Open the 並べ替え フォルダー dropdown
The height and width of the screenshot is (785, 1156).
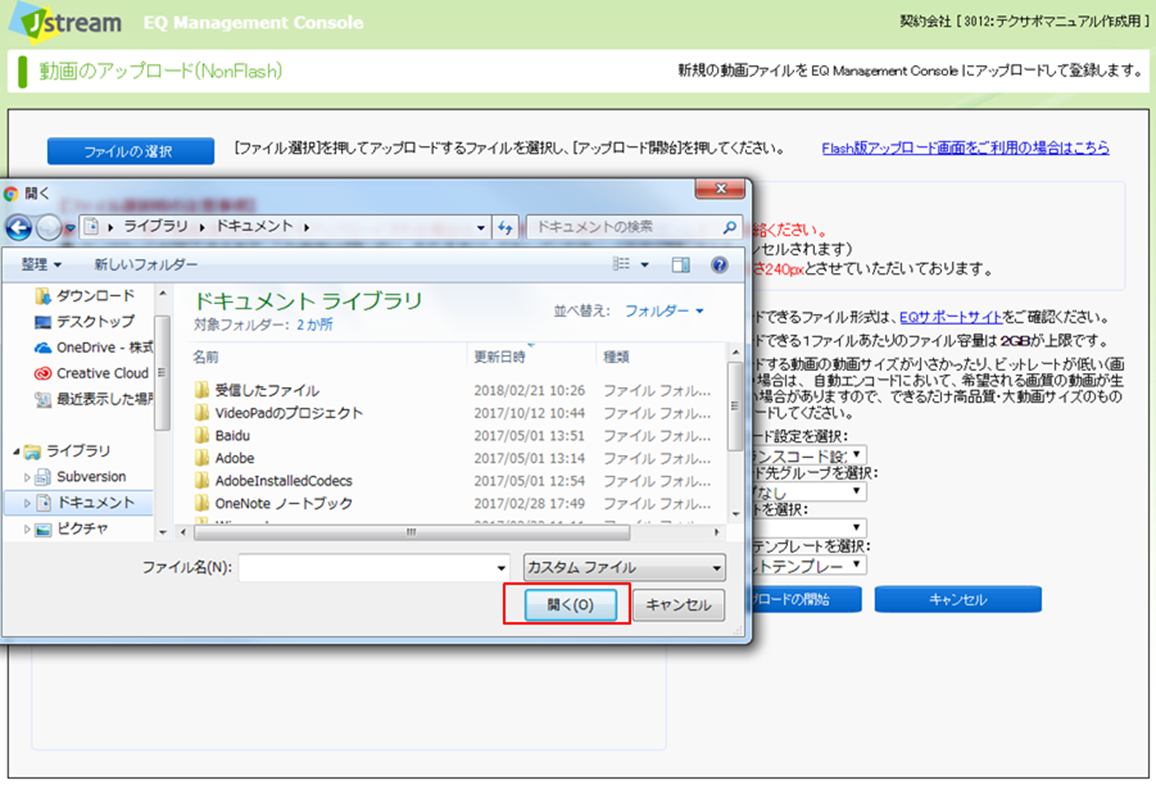664,311
